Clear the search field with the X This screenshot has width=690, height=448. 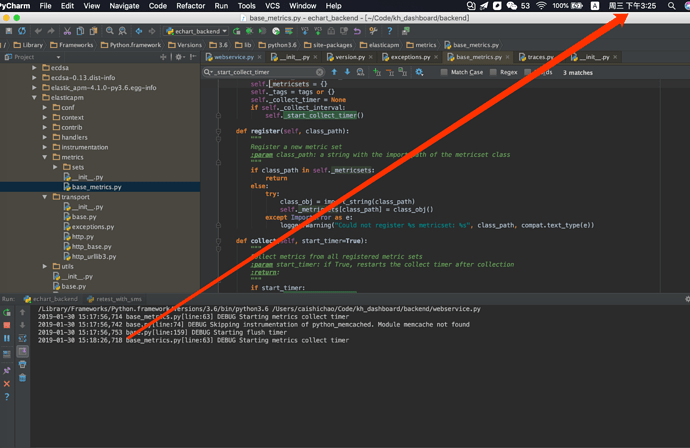click(319, 72)
